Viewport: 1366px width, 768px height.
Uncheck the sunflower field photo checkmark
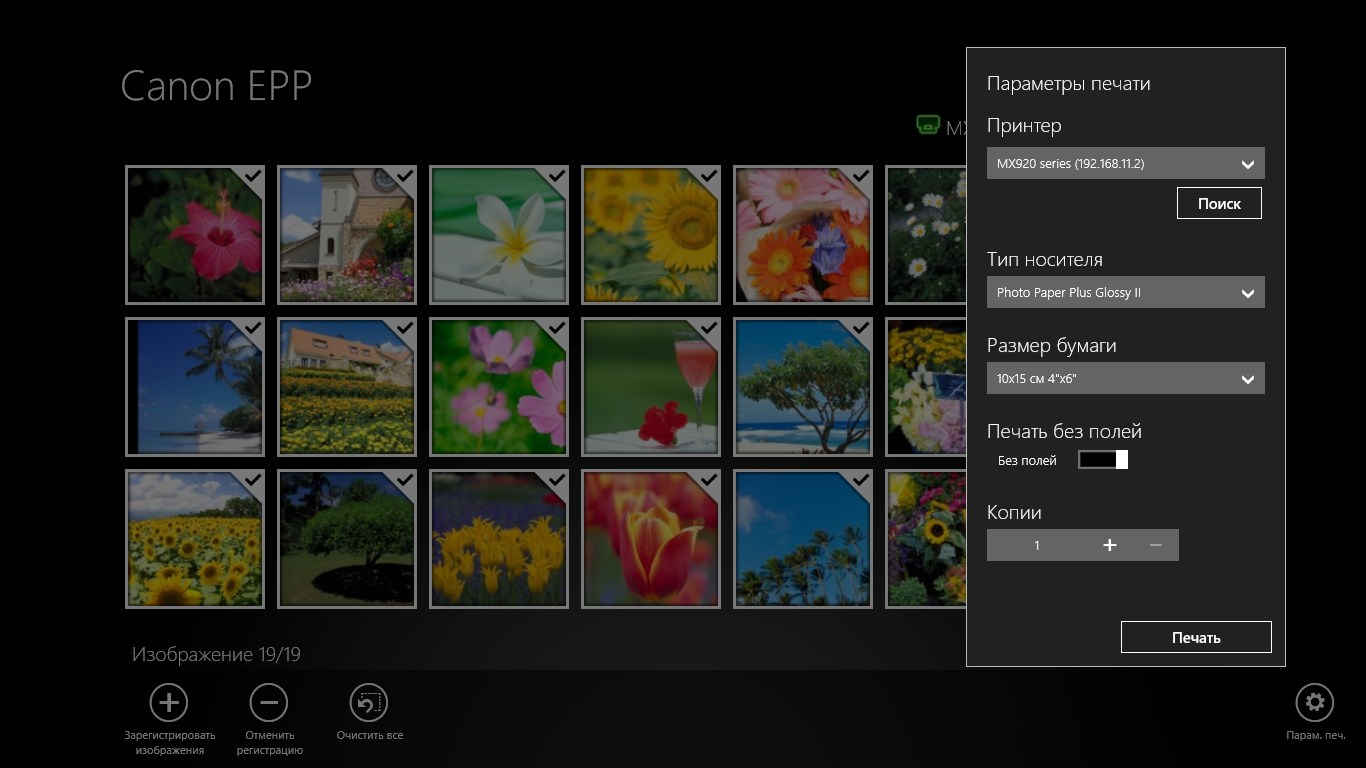pos(252,480)
